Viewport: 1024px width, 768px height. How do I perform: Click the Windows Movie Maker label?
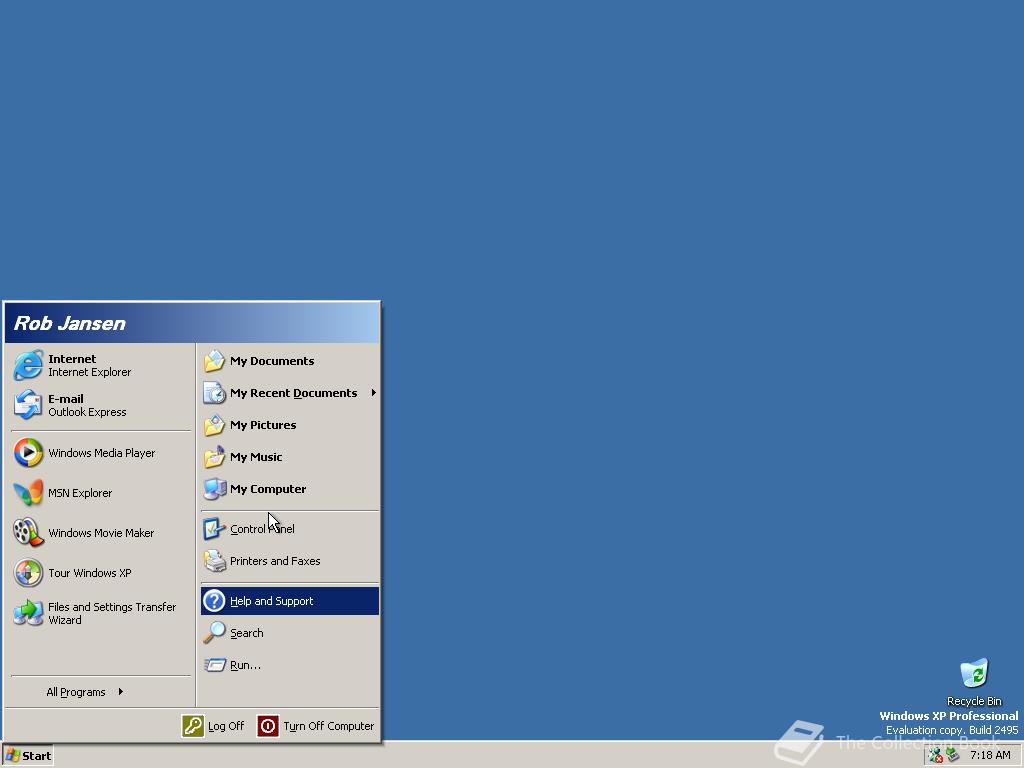click(x=101, y=533)
